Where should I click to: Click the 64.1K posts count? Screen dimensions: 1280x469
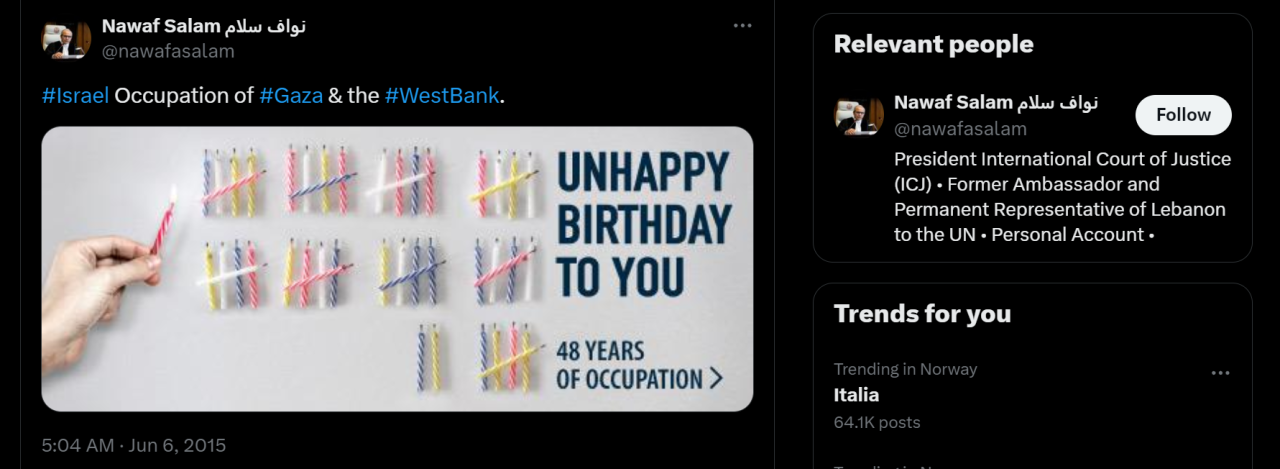coord(877,422)
